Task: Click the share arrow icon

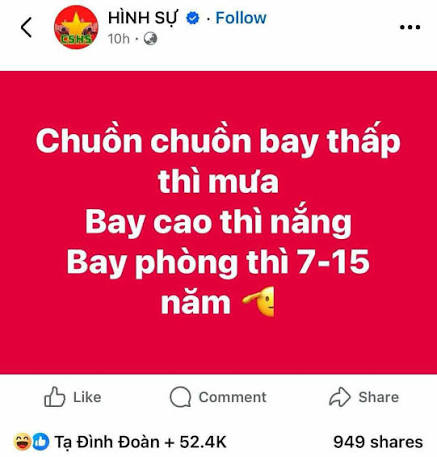Action: (340, 397)
